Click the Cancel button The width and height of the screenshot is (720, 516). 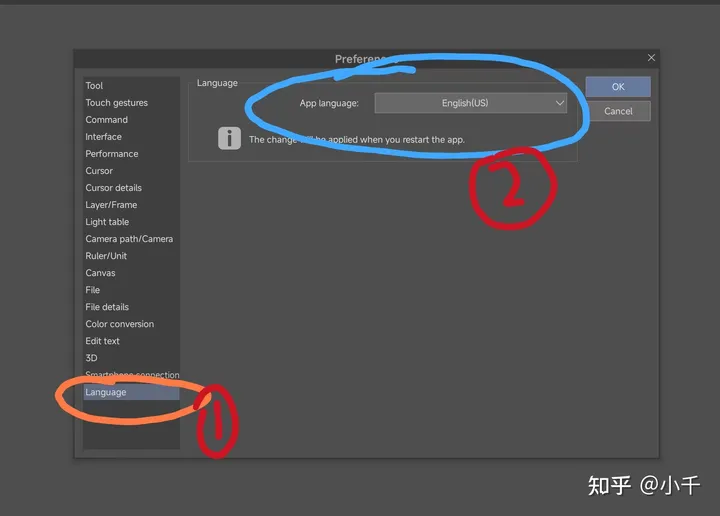618,111
